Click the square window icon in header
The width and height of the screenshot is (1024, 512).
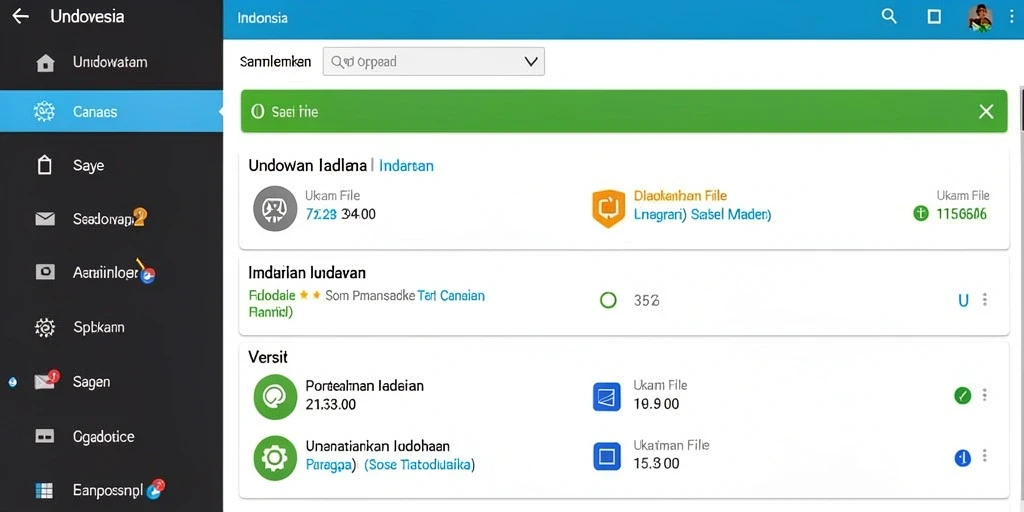click(935, 17)
